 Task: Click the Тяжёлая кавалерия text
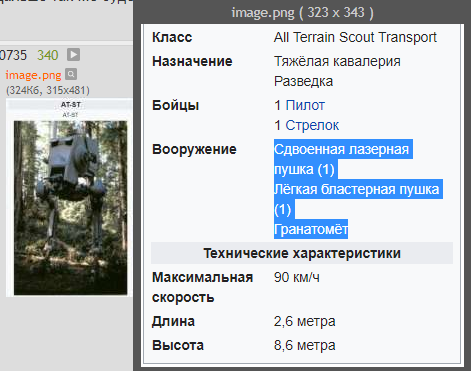tap(337, 61)
